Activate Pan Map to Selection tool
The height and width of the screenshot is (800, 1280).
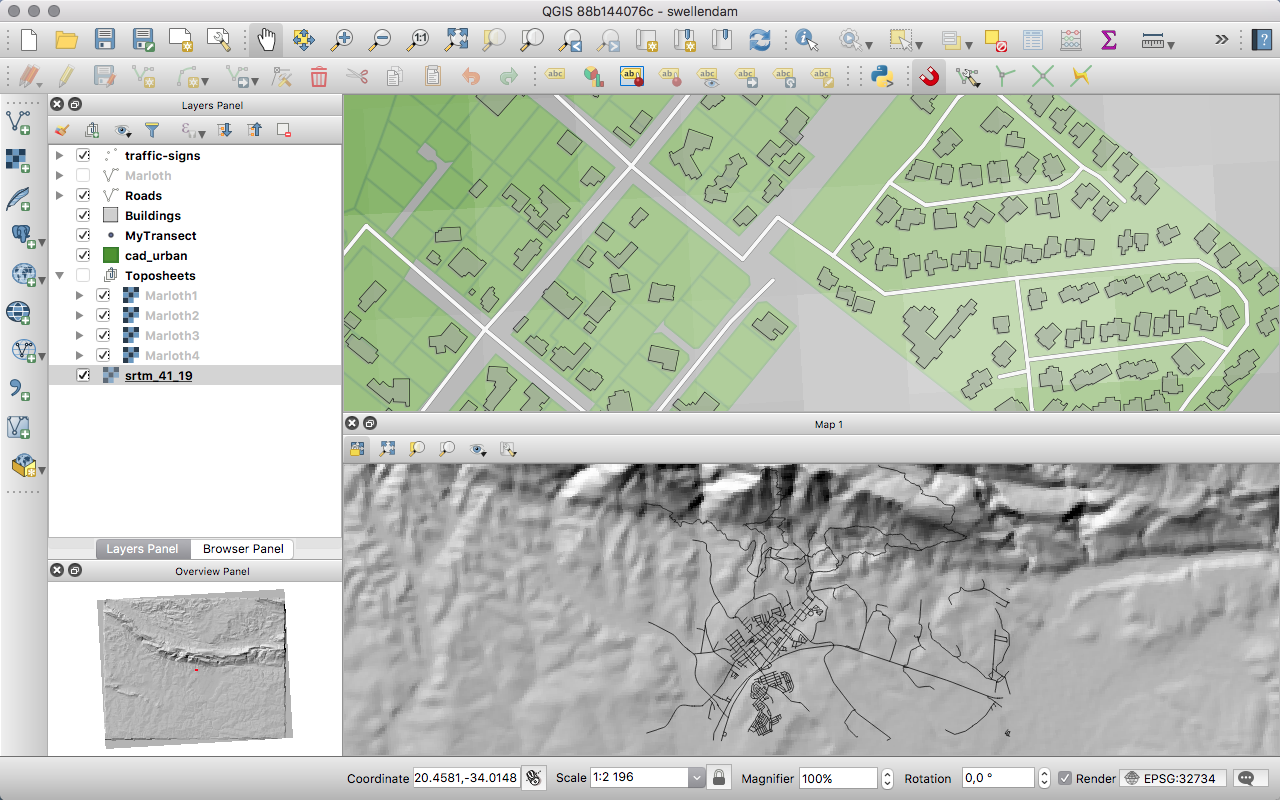(x=303, y=40)
